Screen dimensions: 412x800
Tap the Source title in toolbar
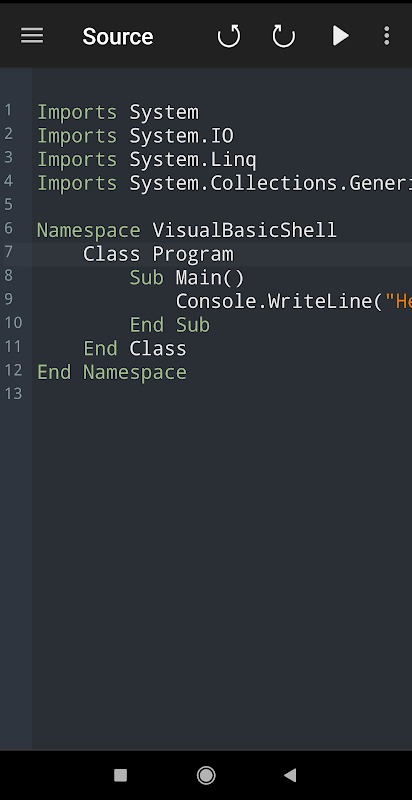[x=118, y=37]
